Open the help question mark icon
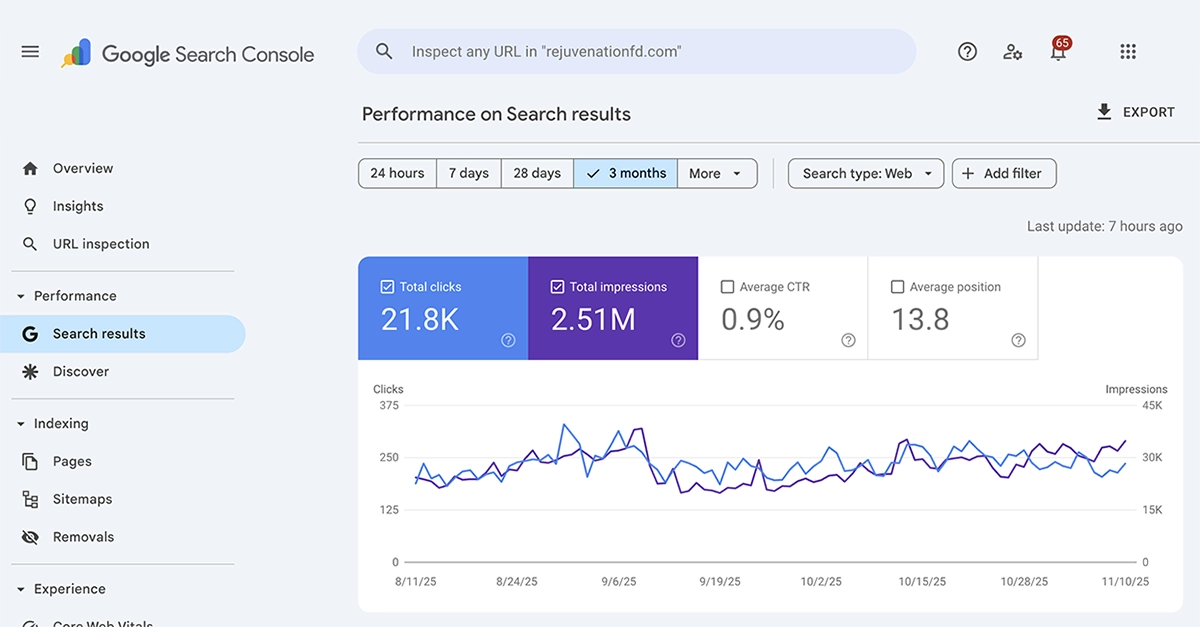The height and width of the screenshot is (627, 1200). (x=967, y=51)
